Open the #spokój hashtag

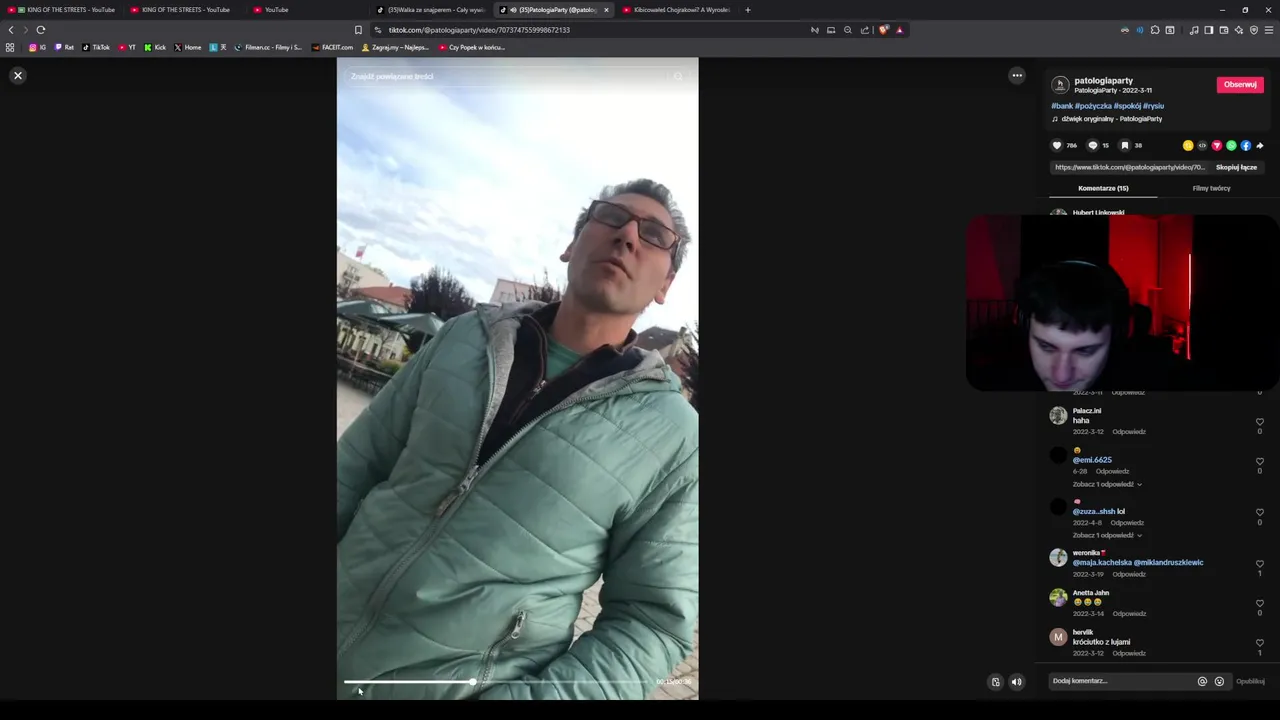1127,106
